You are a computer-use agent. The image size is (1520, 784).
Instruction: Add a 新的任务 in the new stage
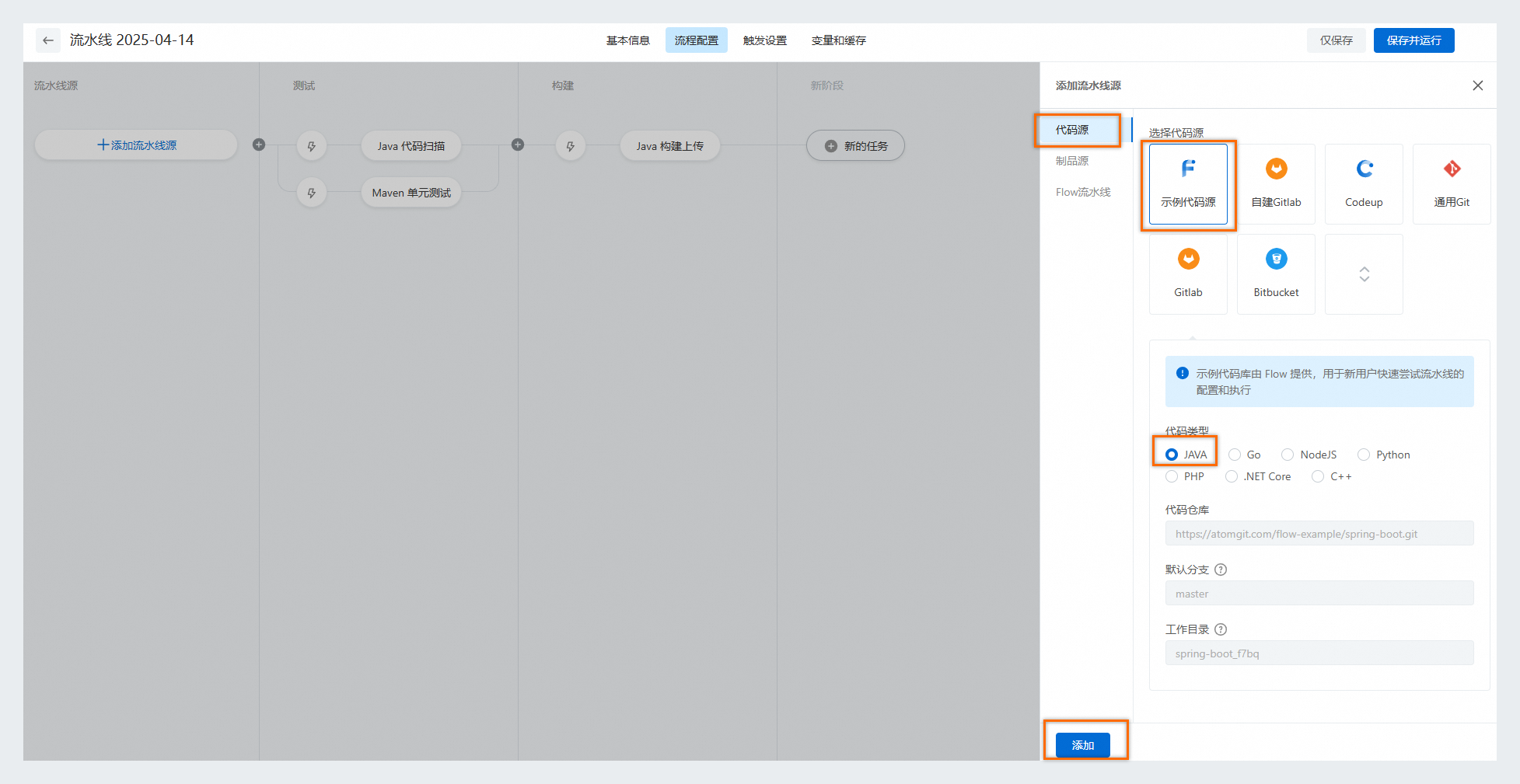tap(855, 145)
